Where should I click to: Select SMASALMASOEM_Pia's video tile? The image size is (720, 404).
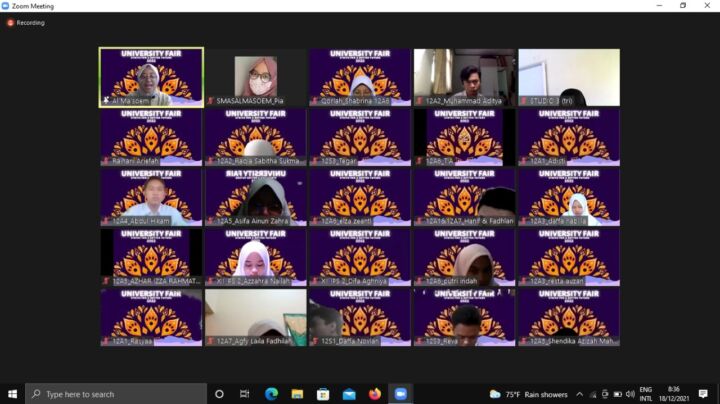point(256,77)
